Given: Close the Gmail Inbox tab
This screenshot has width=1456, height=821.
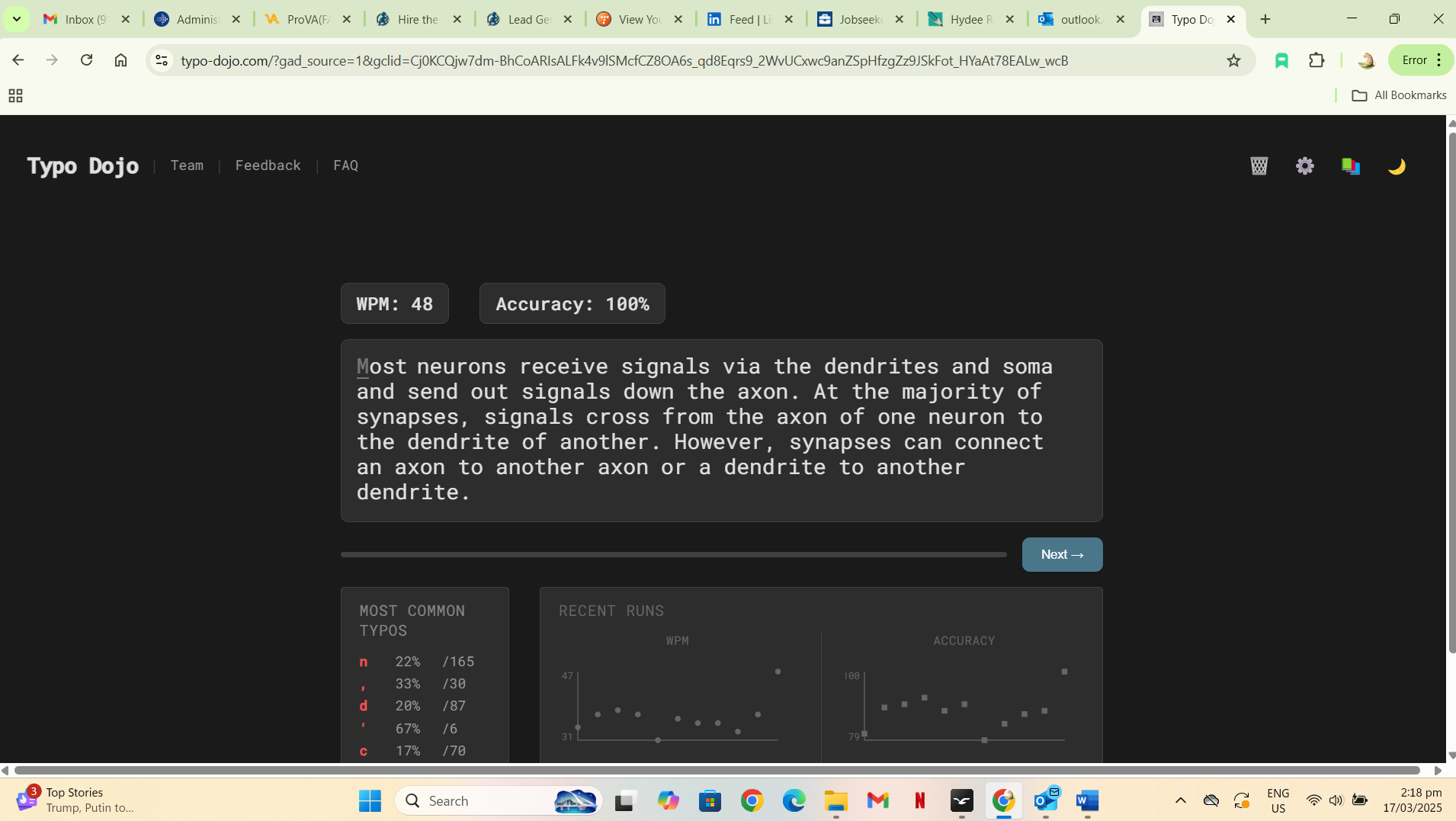Looking at the screenshot, I should pyautogui.click(x=126, y=19).
